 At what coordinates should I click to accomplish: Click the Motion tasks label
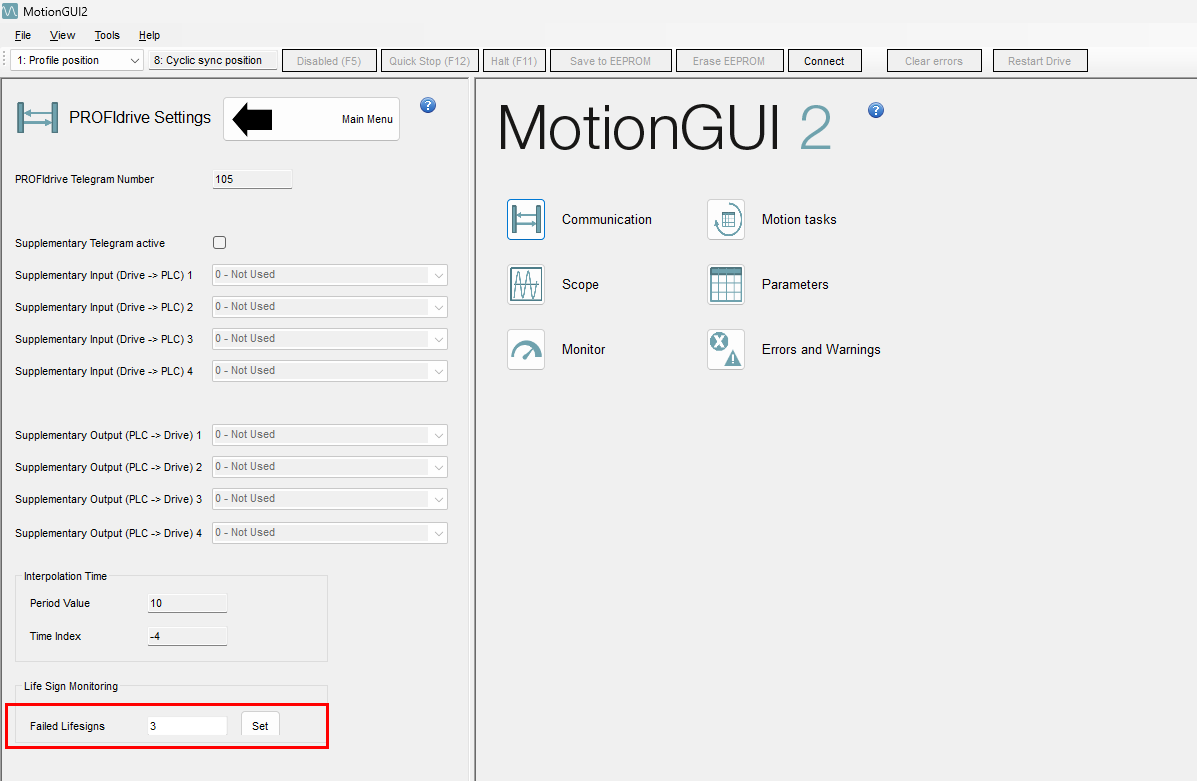click(799, 220)
